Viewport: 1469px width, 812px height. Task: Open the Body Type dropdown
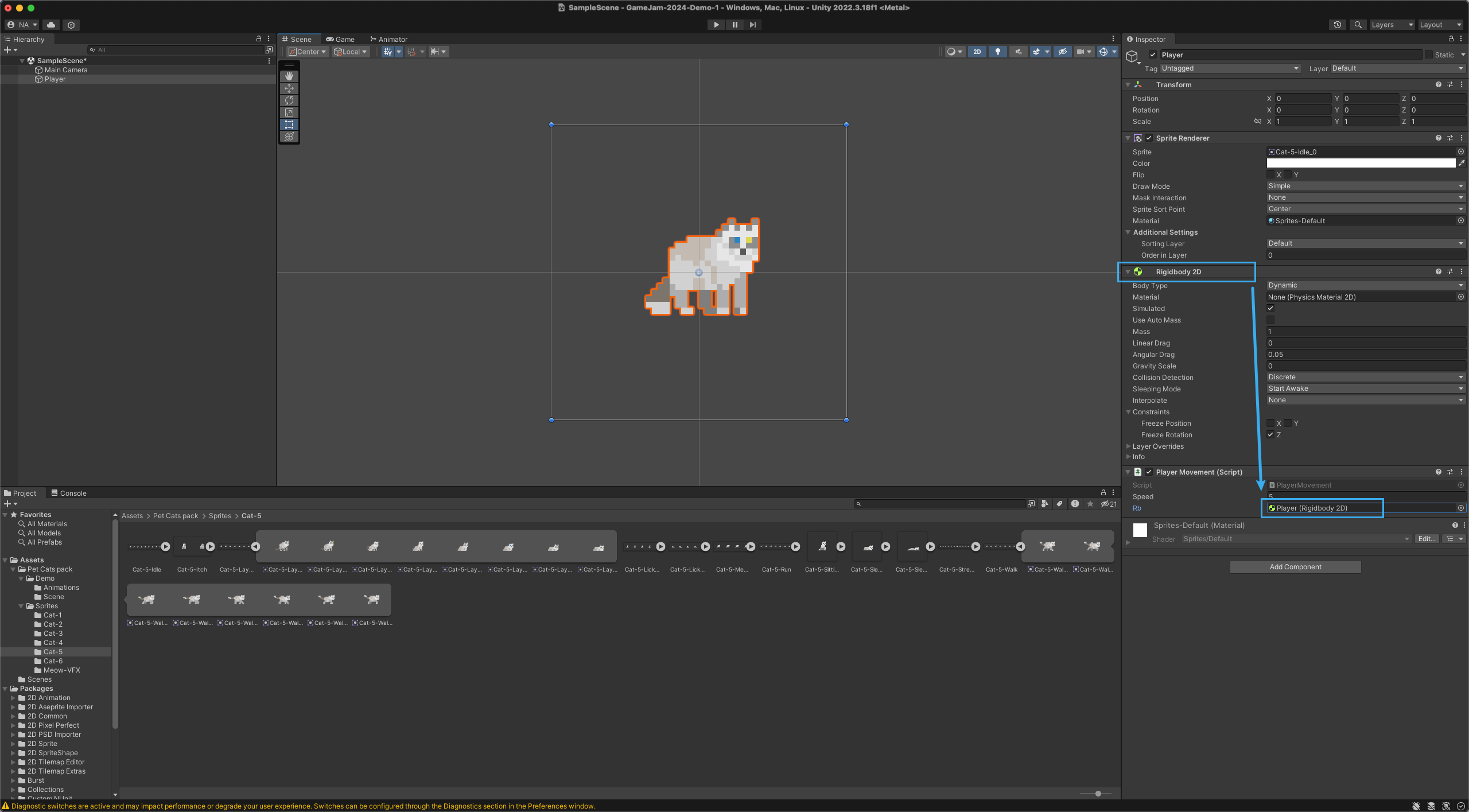tap(1365, 285)
